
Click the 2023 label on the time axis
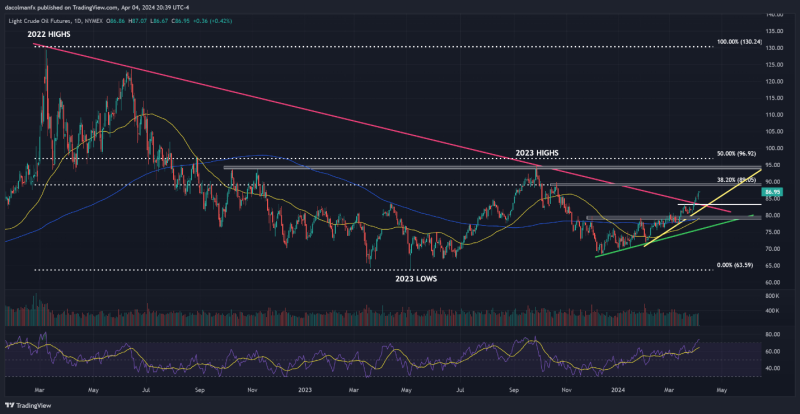305,389
